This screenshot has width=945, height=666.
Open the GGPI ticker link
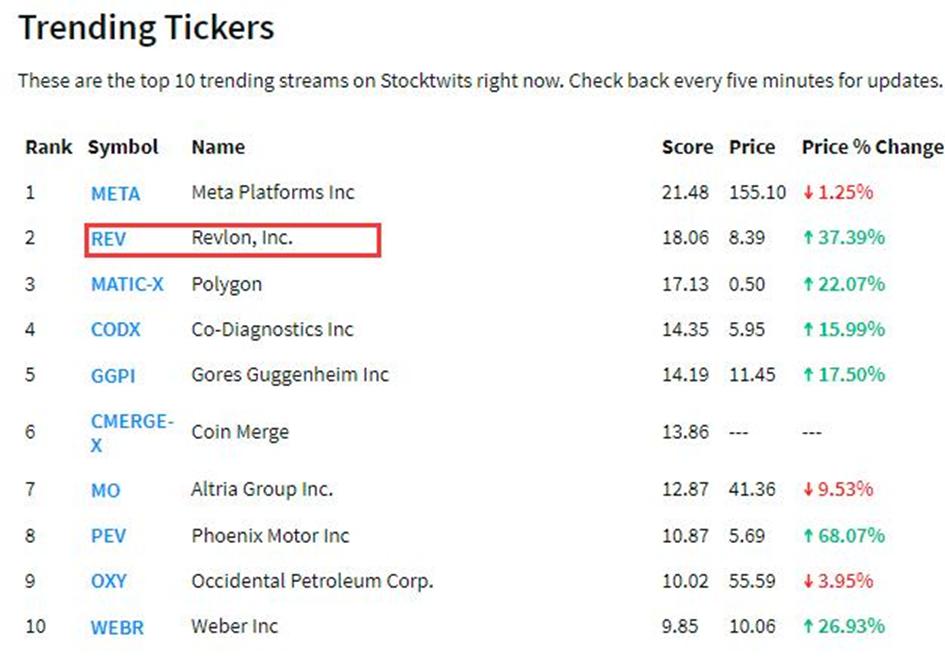click(113, 376)
